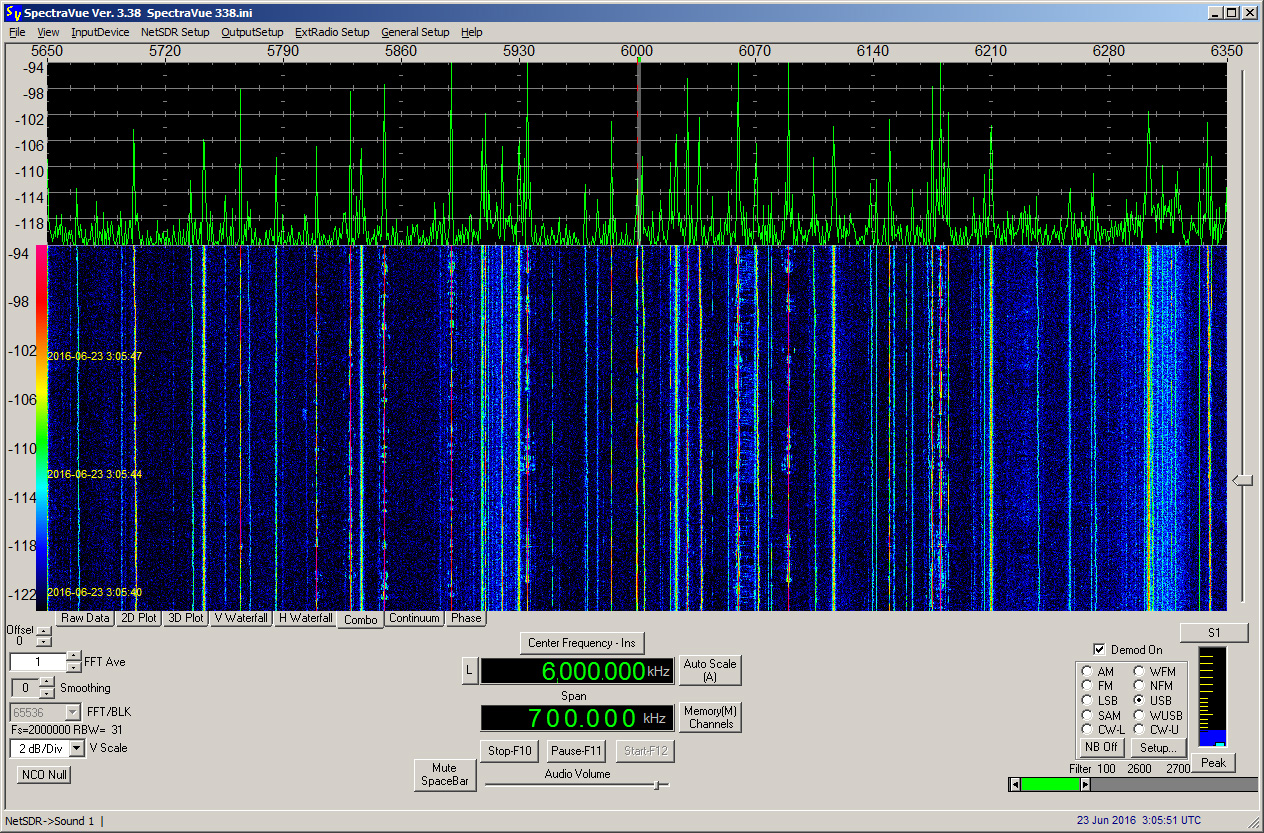This screenshot has width=1264, height=833.
Task: Decrease FFT Ave with down arrow
Action: pos(74,667)
